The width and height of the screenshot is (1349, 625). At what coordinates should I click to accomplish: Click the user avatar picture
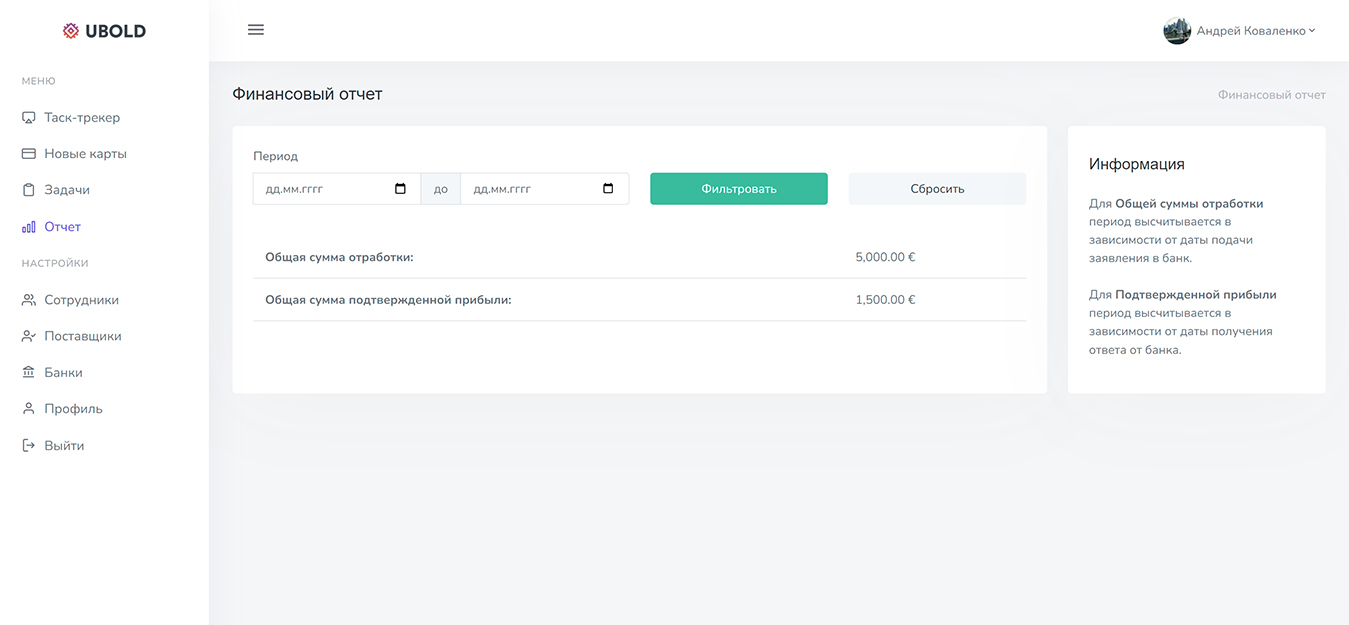click(1176, 31)
